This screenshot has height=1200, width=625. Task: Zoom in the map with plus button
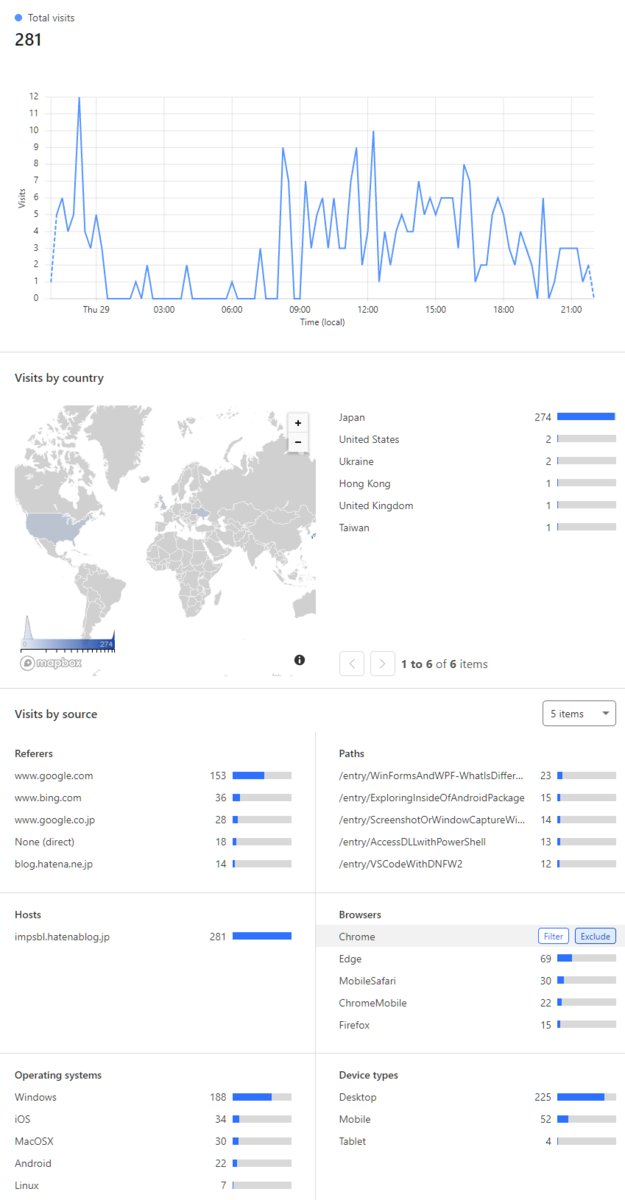[298, 423]
